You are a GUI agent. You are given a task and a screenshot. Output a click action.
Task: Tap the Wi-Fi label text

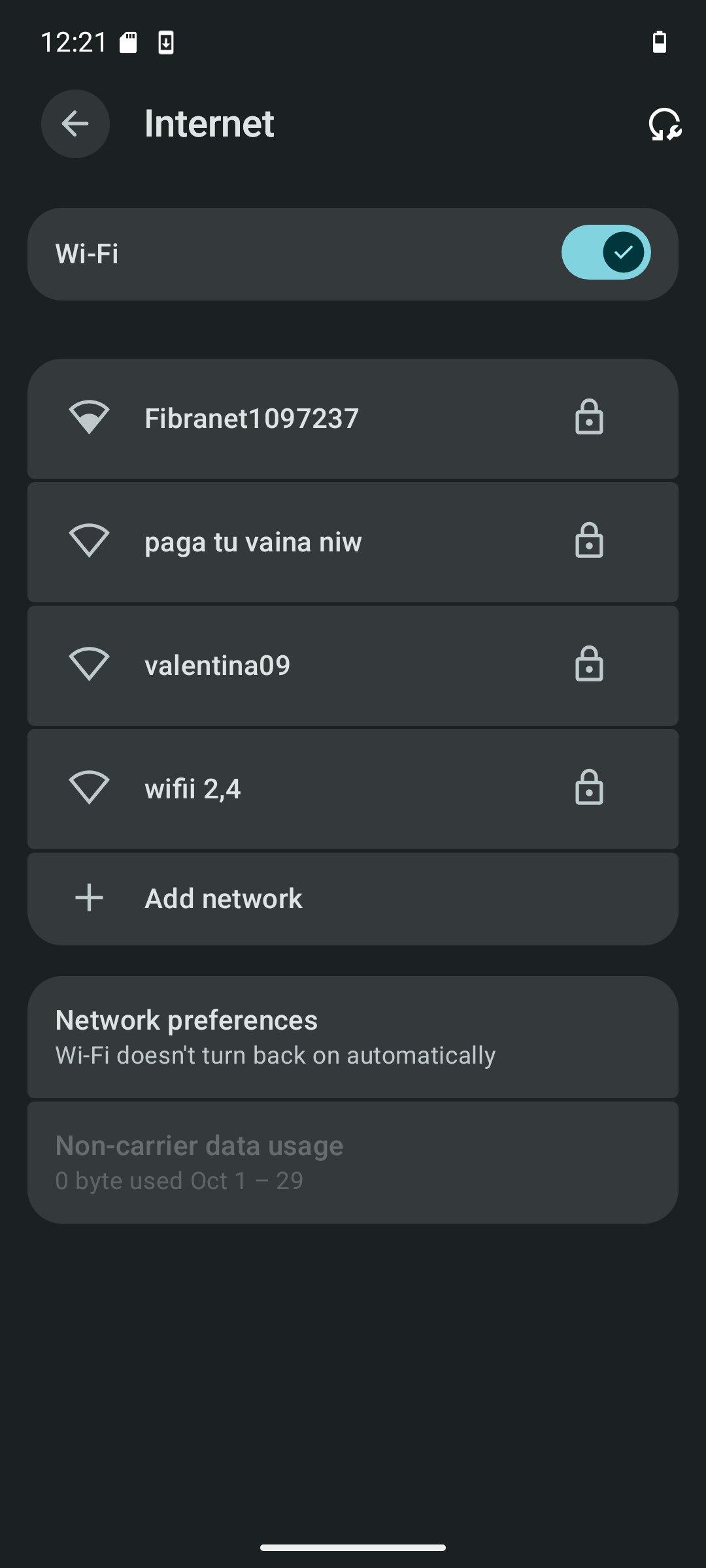tap(87, 253)
